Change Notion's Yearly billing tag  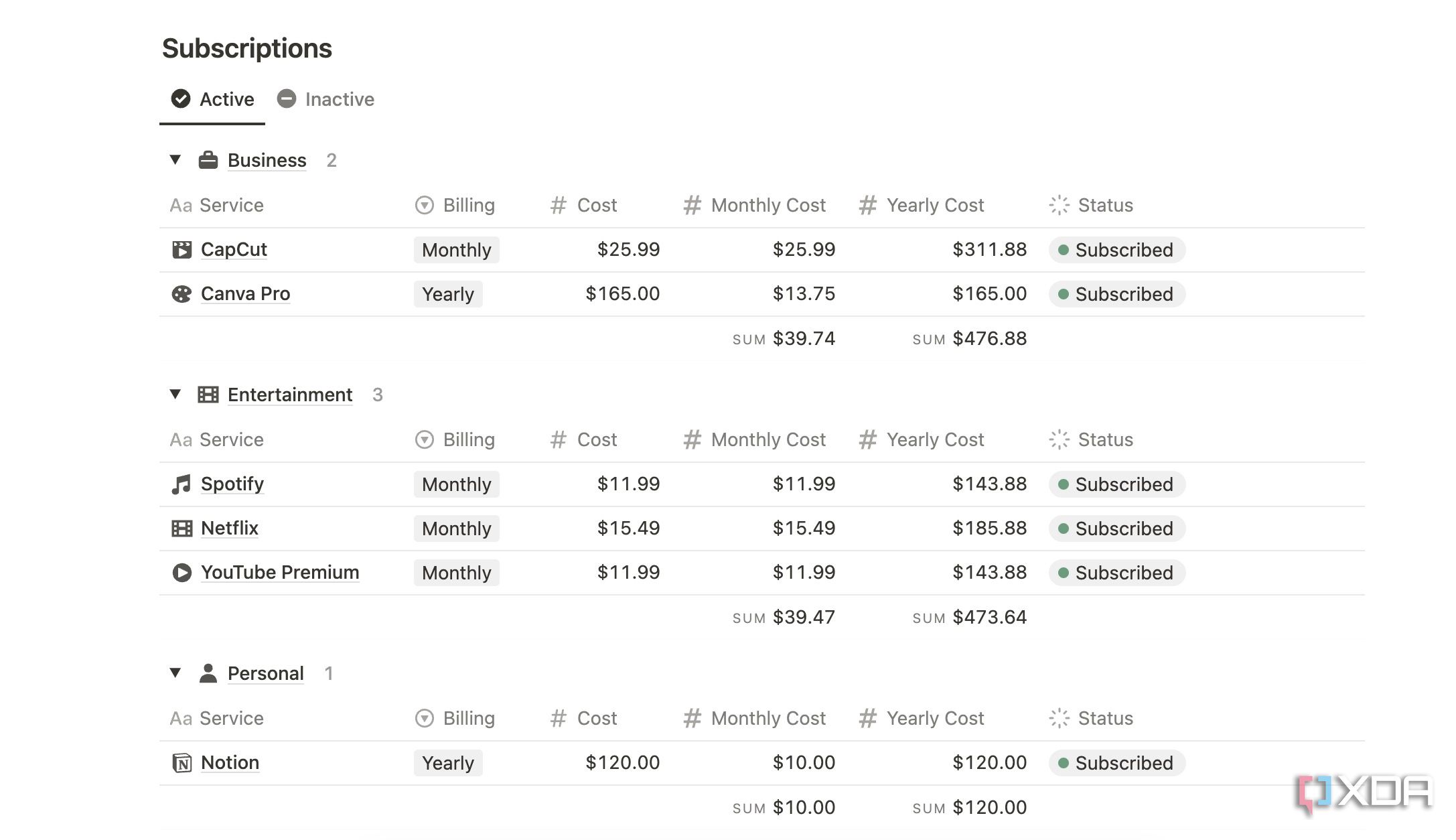pos(448,763)
